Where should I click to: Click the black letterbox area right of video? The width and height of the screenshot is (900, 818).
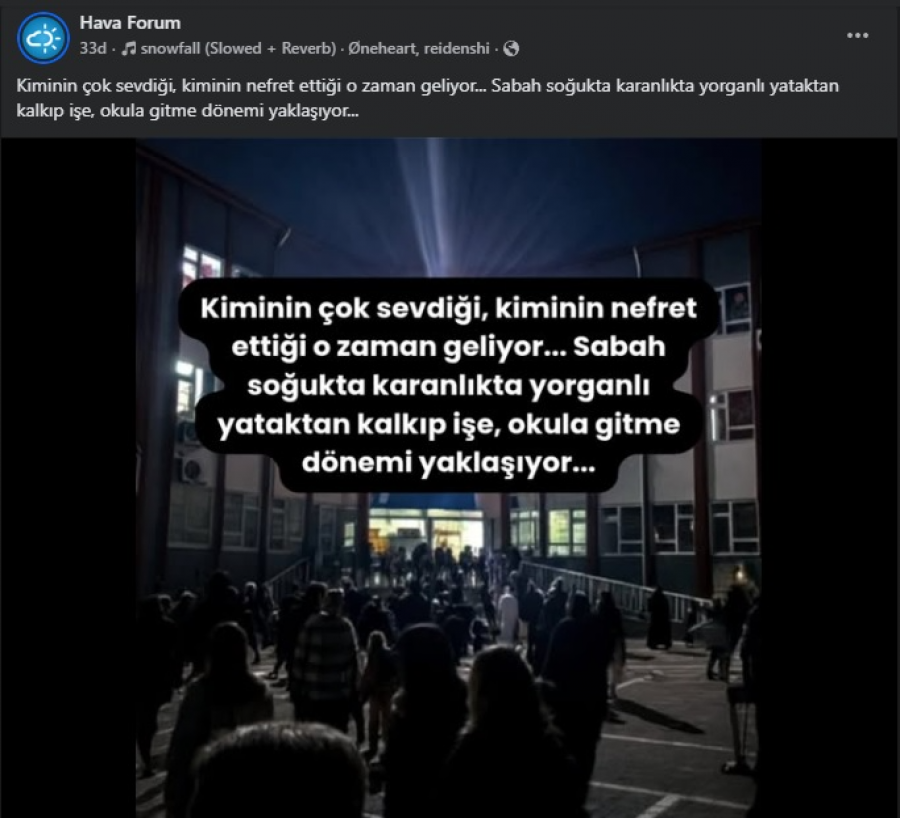[828, 478]
